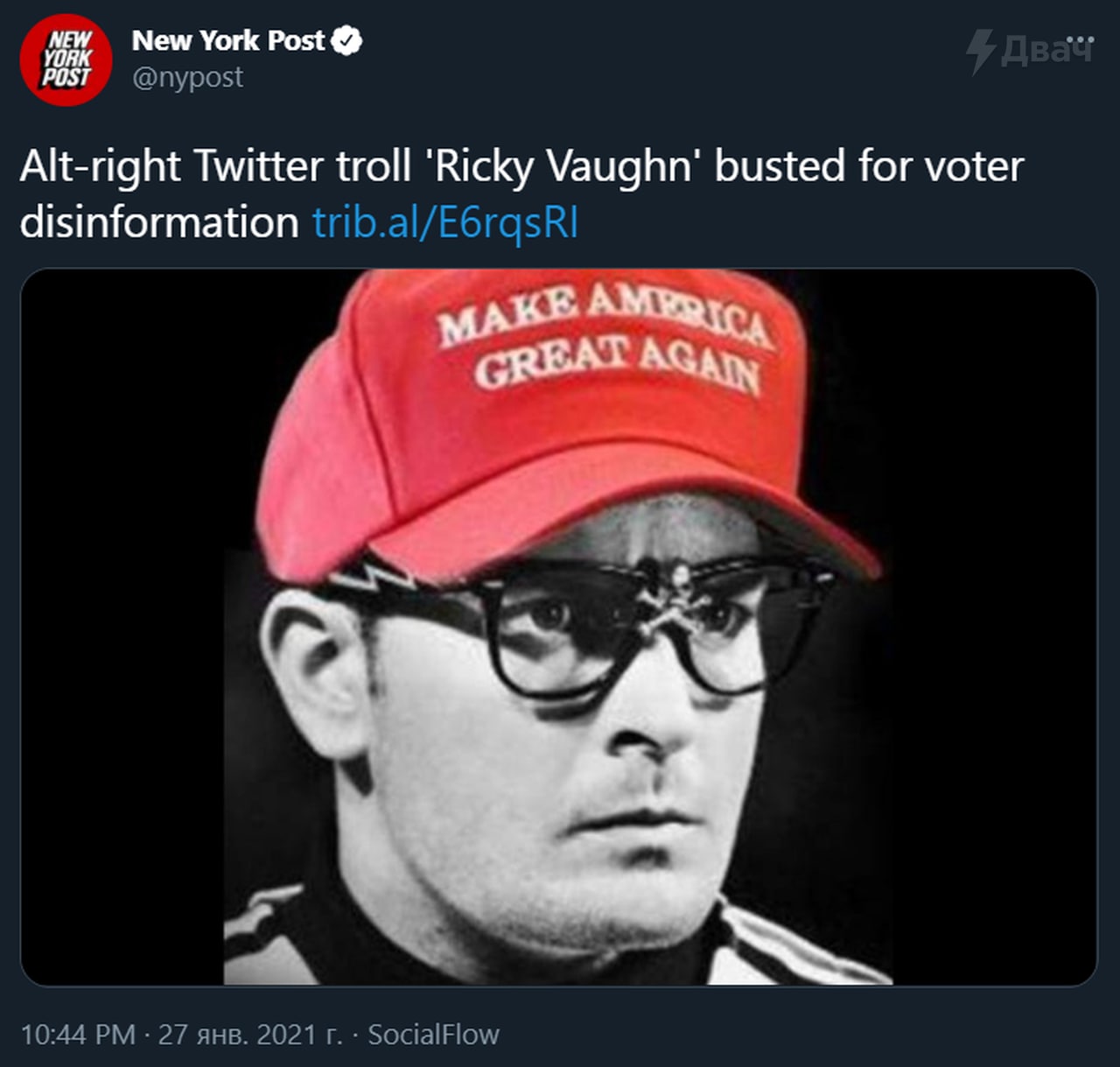Click the Двач watermark text
This screenshot has width=1120, height=1067.
1048,50
